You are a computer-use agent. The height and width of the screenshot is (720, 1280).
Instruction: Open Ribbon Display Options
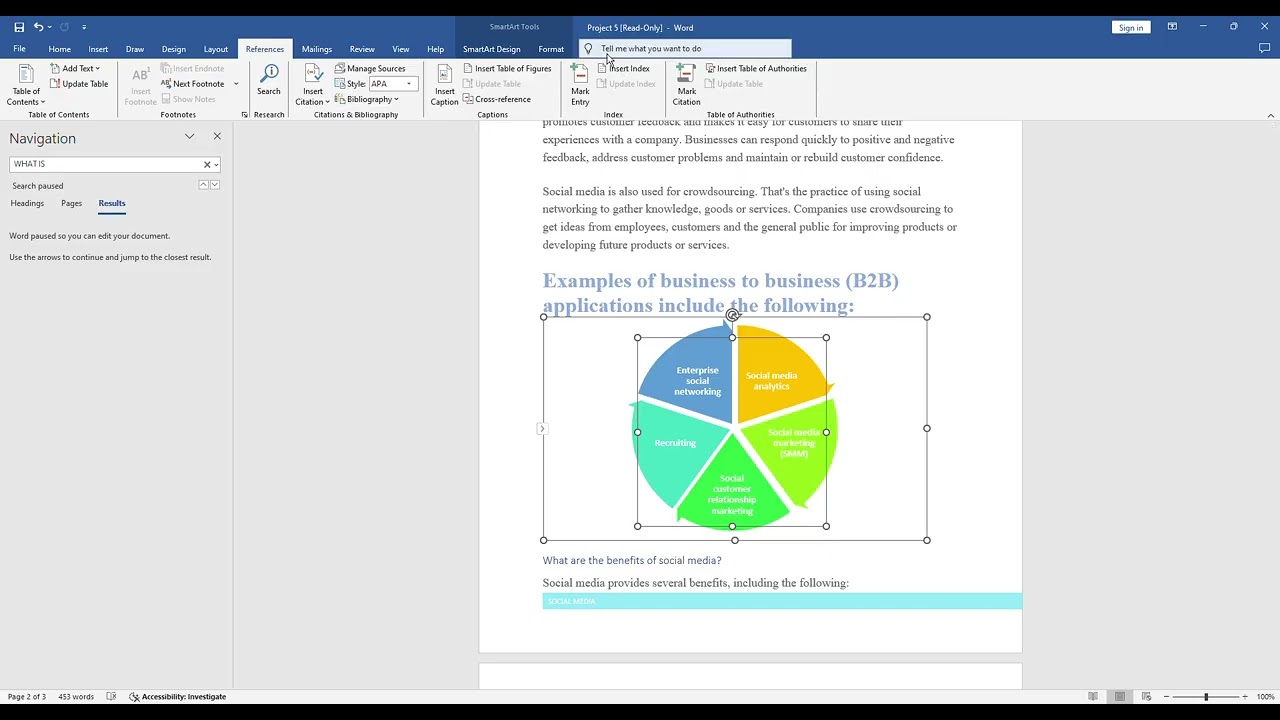coord(1172,27)
